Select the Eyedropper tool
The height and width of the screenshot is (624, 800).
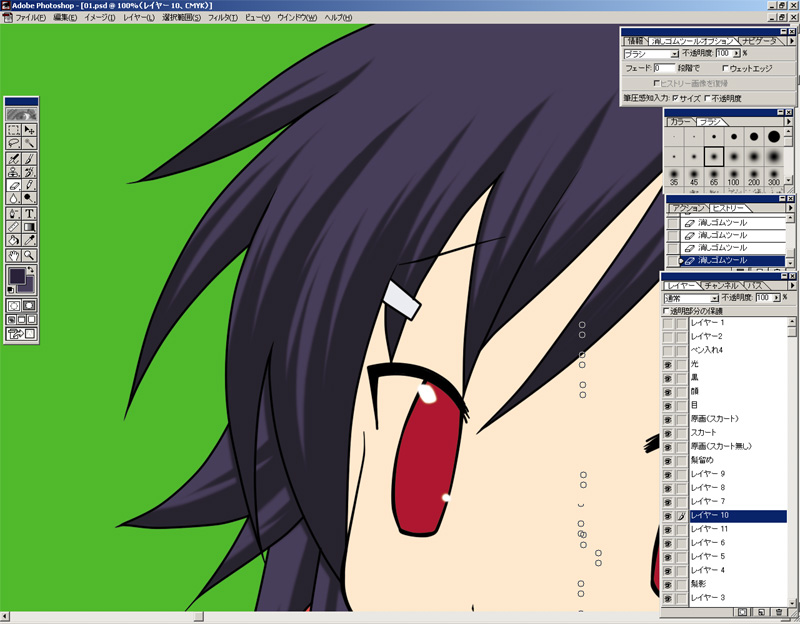pos(29,240)
